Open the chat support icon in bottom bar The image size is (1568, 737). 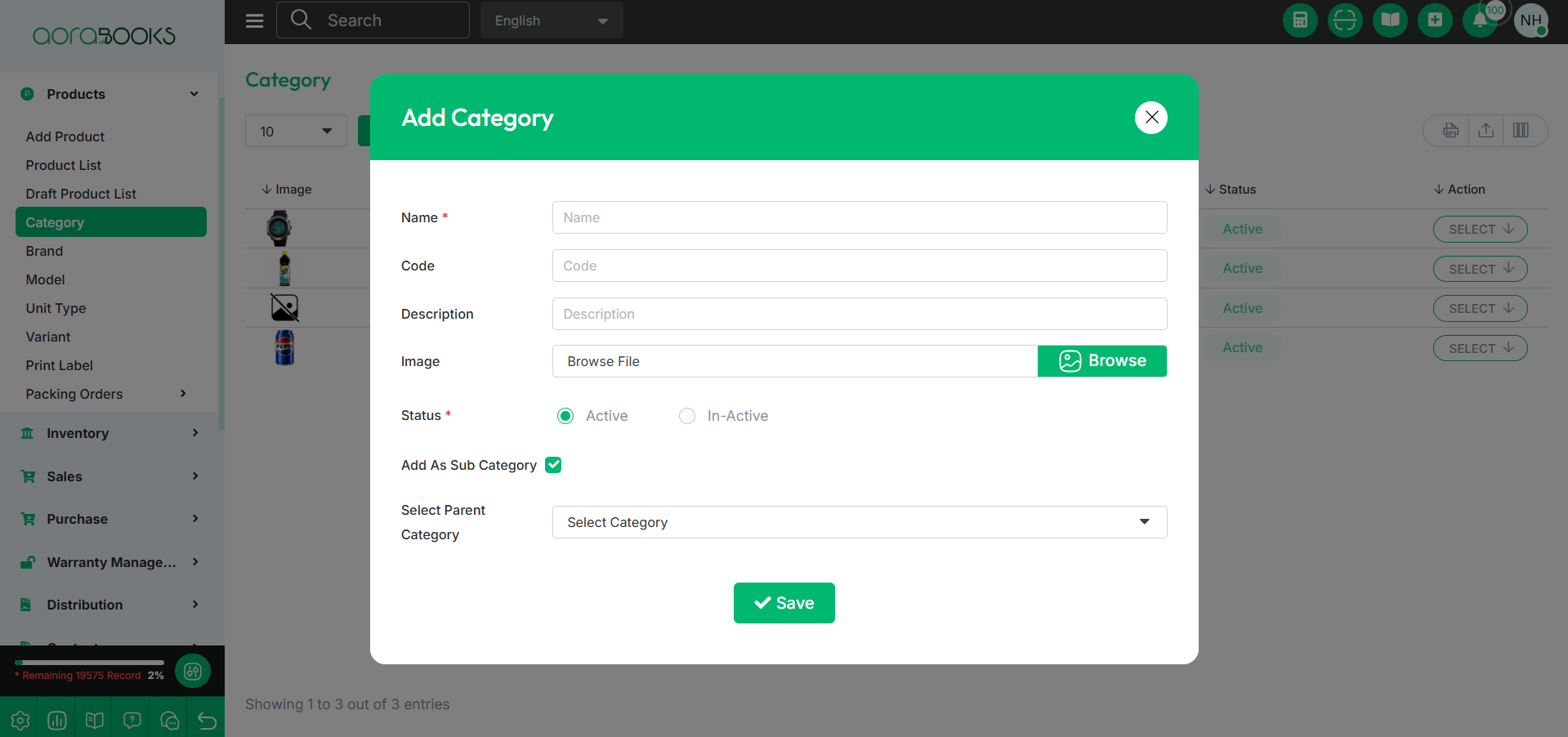170,720
